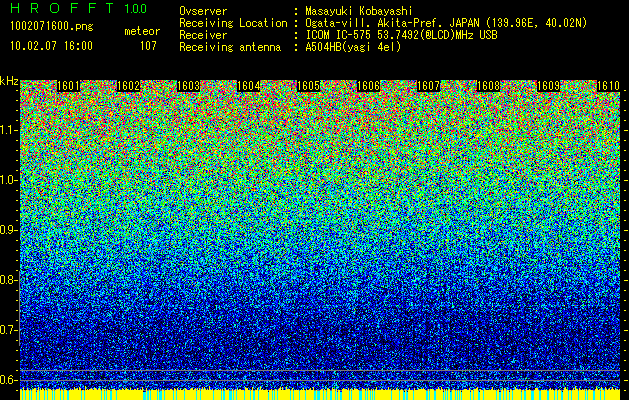Select the 1605 minute label
Image resolution: width=629 pixels, height=400 pixels.
coord(308,86)
